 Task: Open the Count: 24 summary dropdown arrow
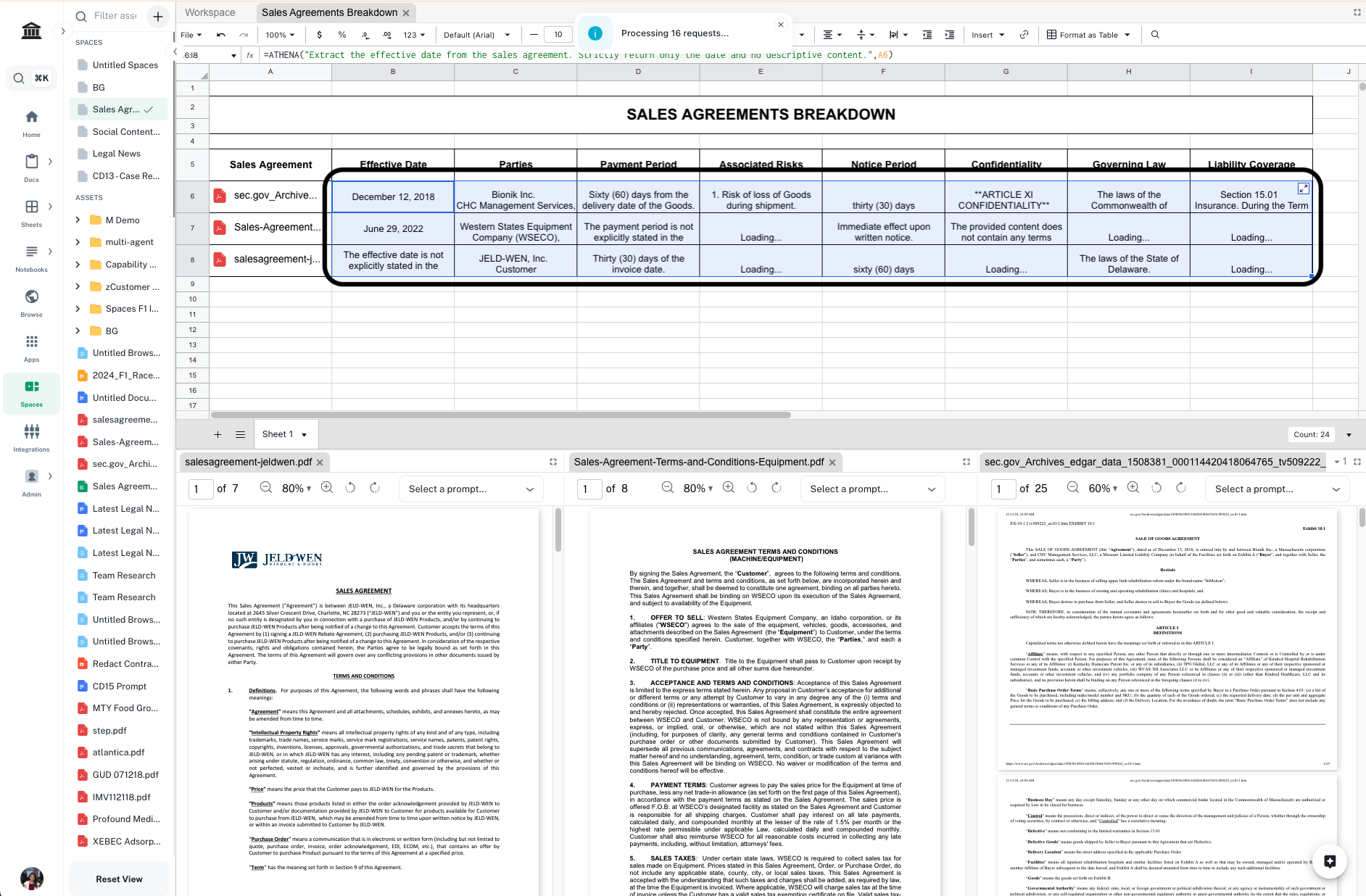click(x=1349, y=435)
